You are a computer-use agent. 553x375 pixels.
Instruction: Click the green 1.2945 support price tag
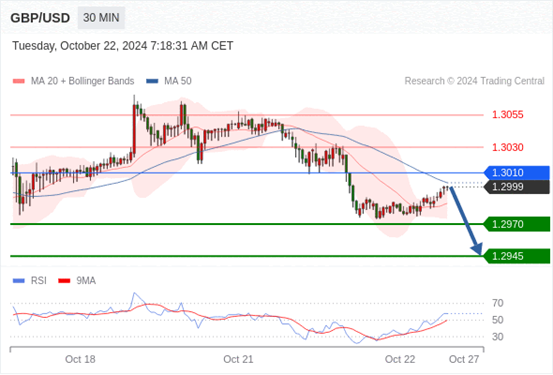tap(517, 256)
